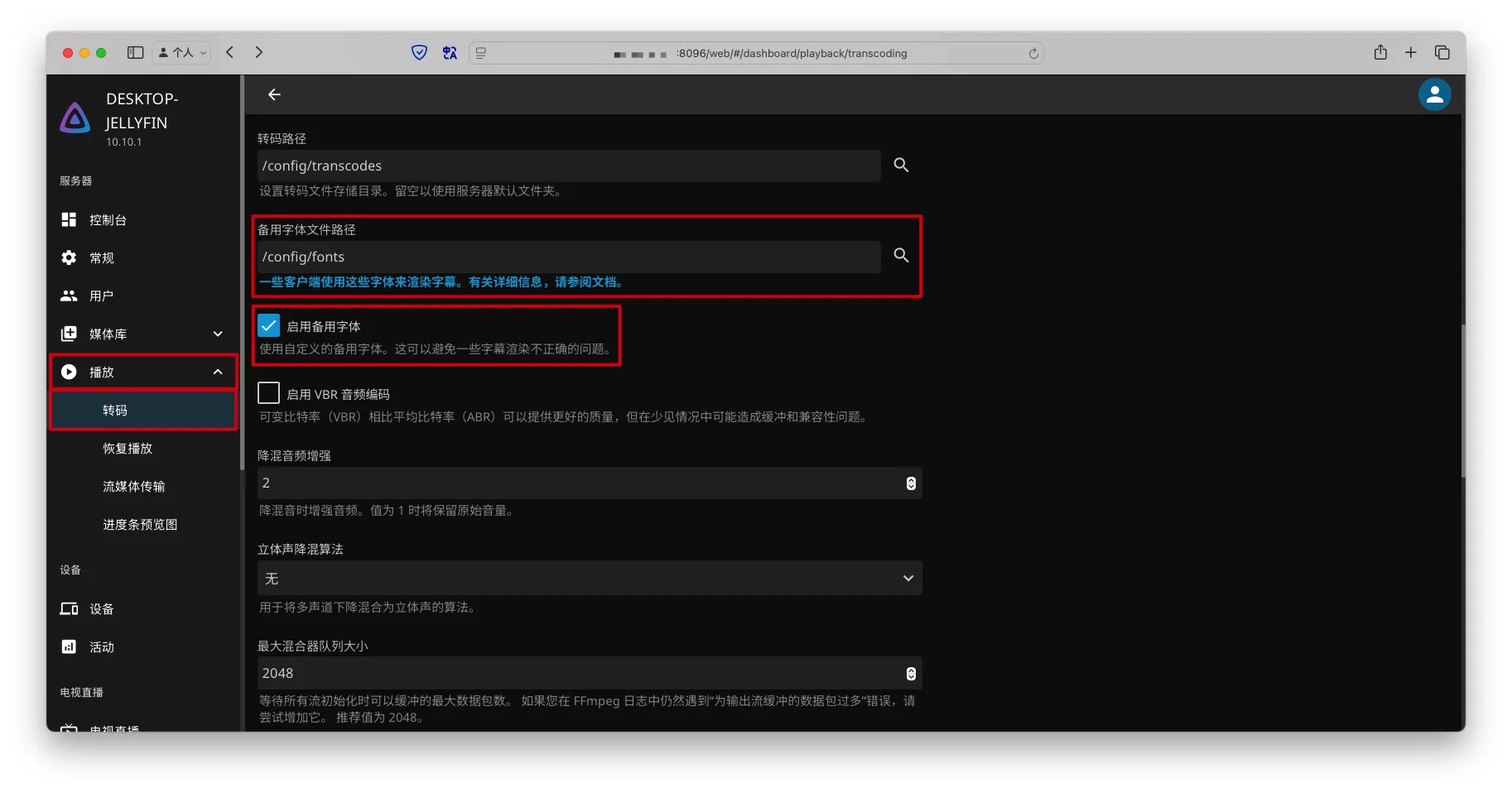Go to the 用户 users page

(101, 296)
